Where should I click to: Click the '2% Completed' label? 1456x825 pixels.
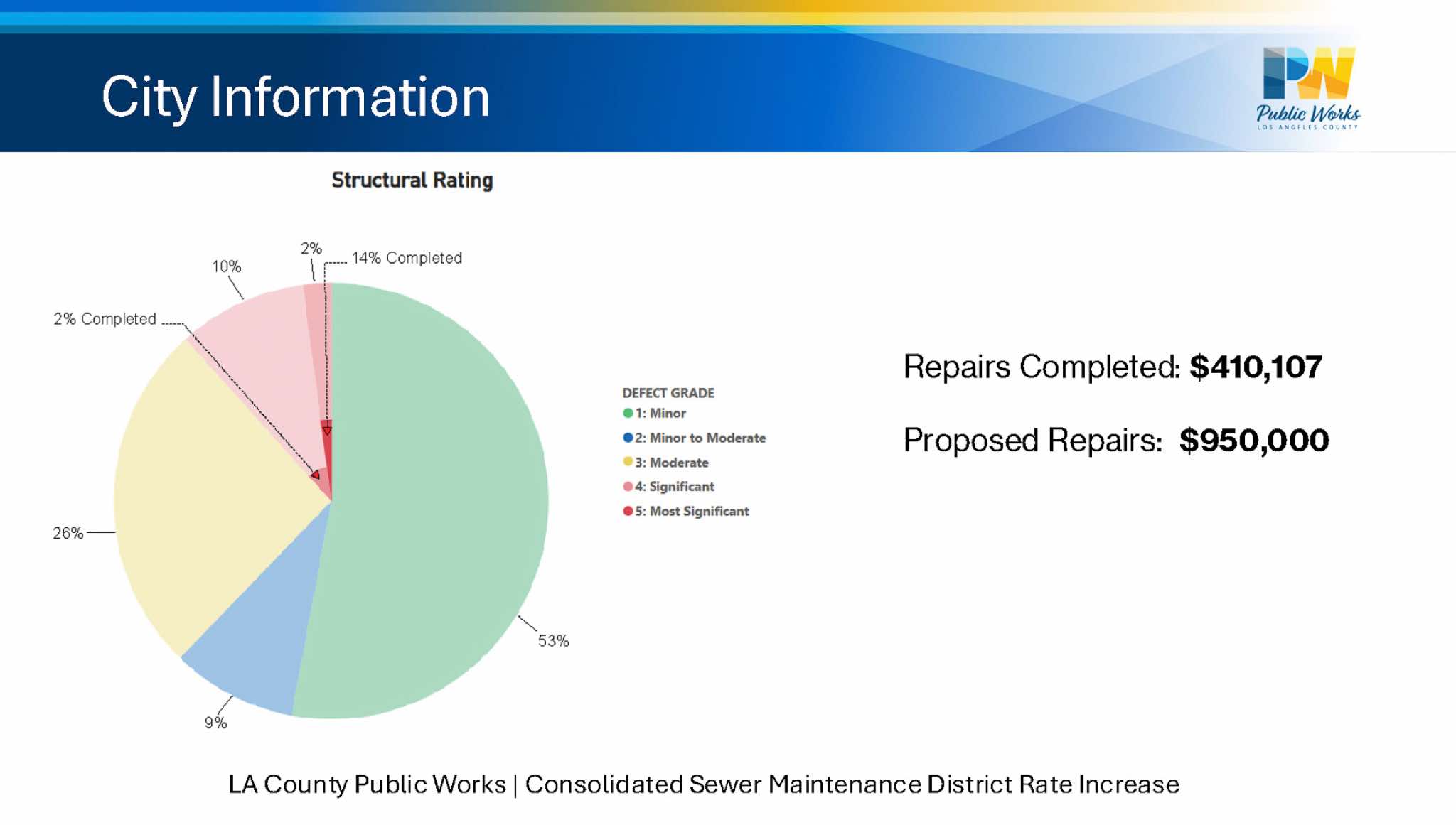pyautogui.click(x=105, y=319)
